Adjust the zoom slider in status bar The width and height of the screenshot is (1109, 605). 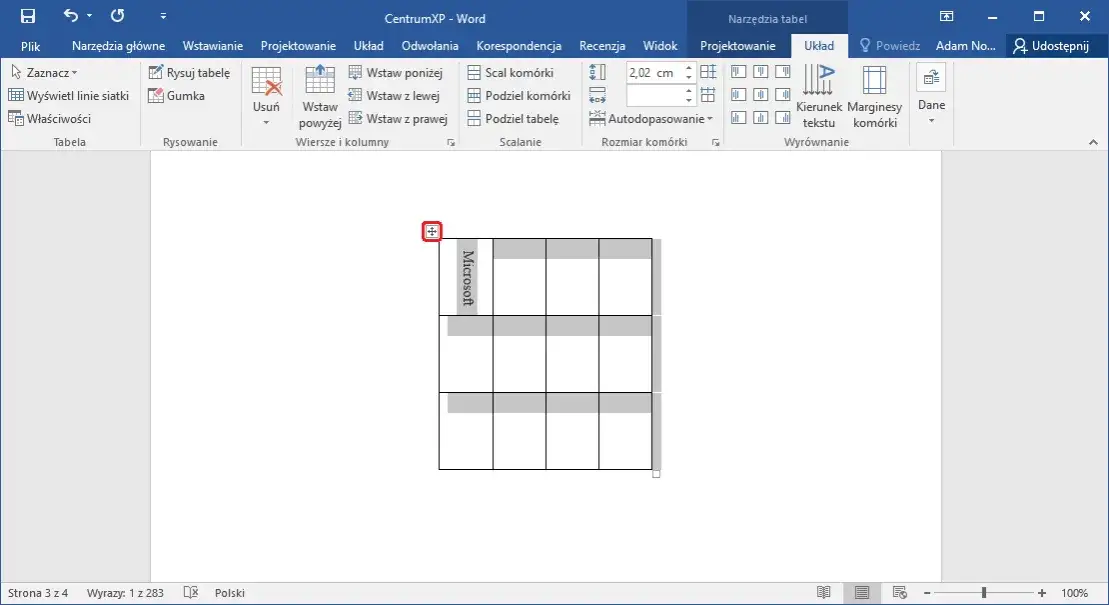tap(984, 592)
